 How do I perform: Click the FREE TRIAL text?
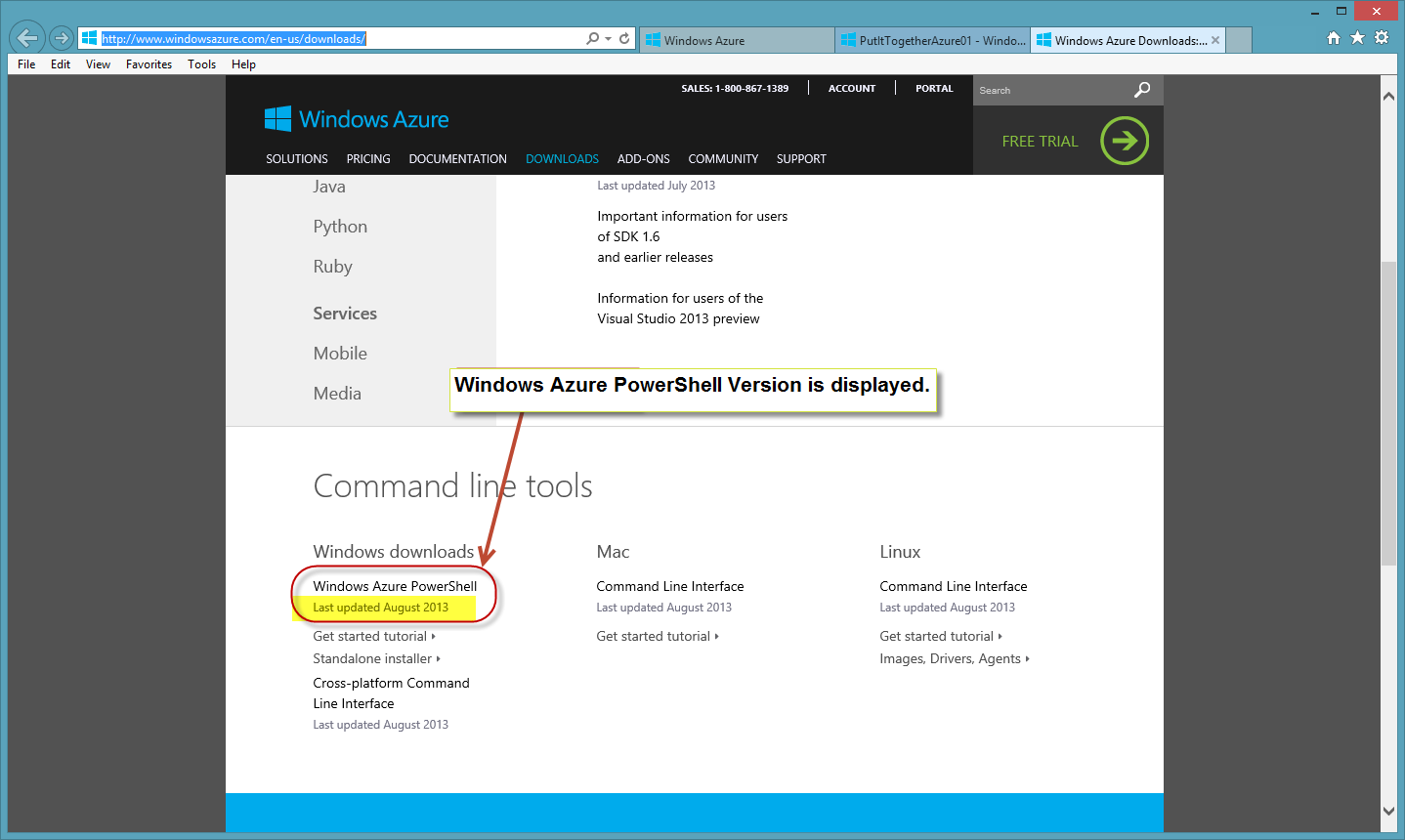tap(1040, 142)
